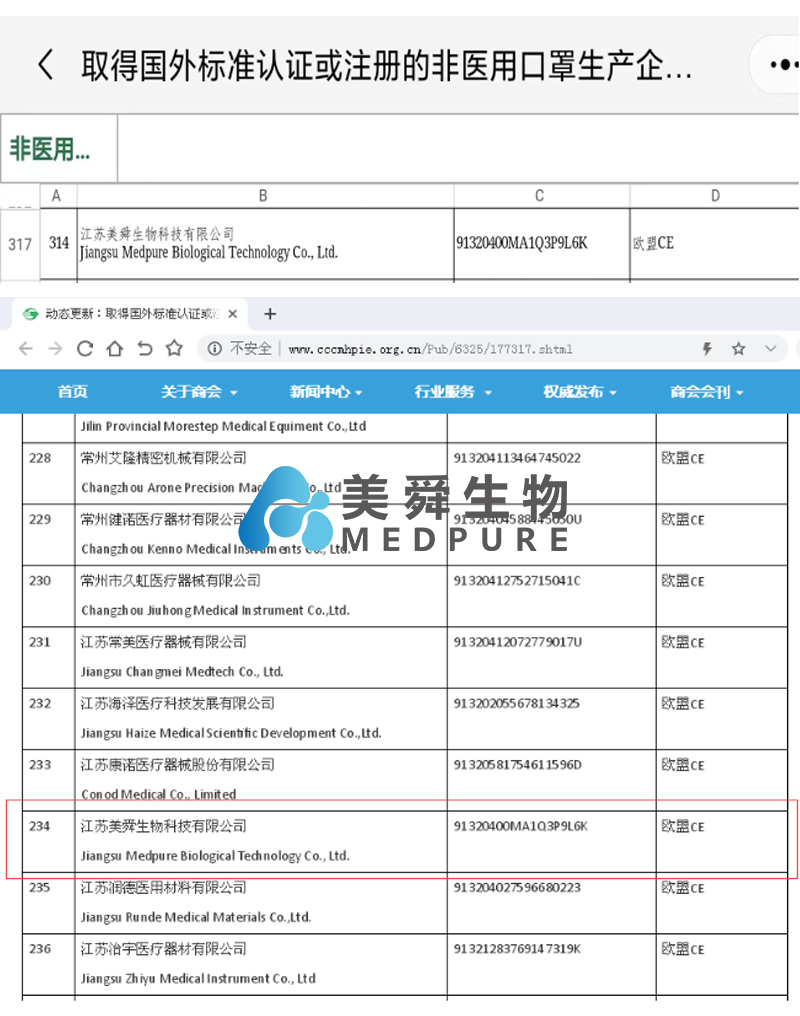Click the credit code 91320412752715041C
Screen dimensions: 800x1016
(517, 581)
